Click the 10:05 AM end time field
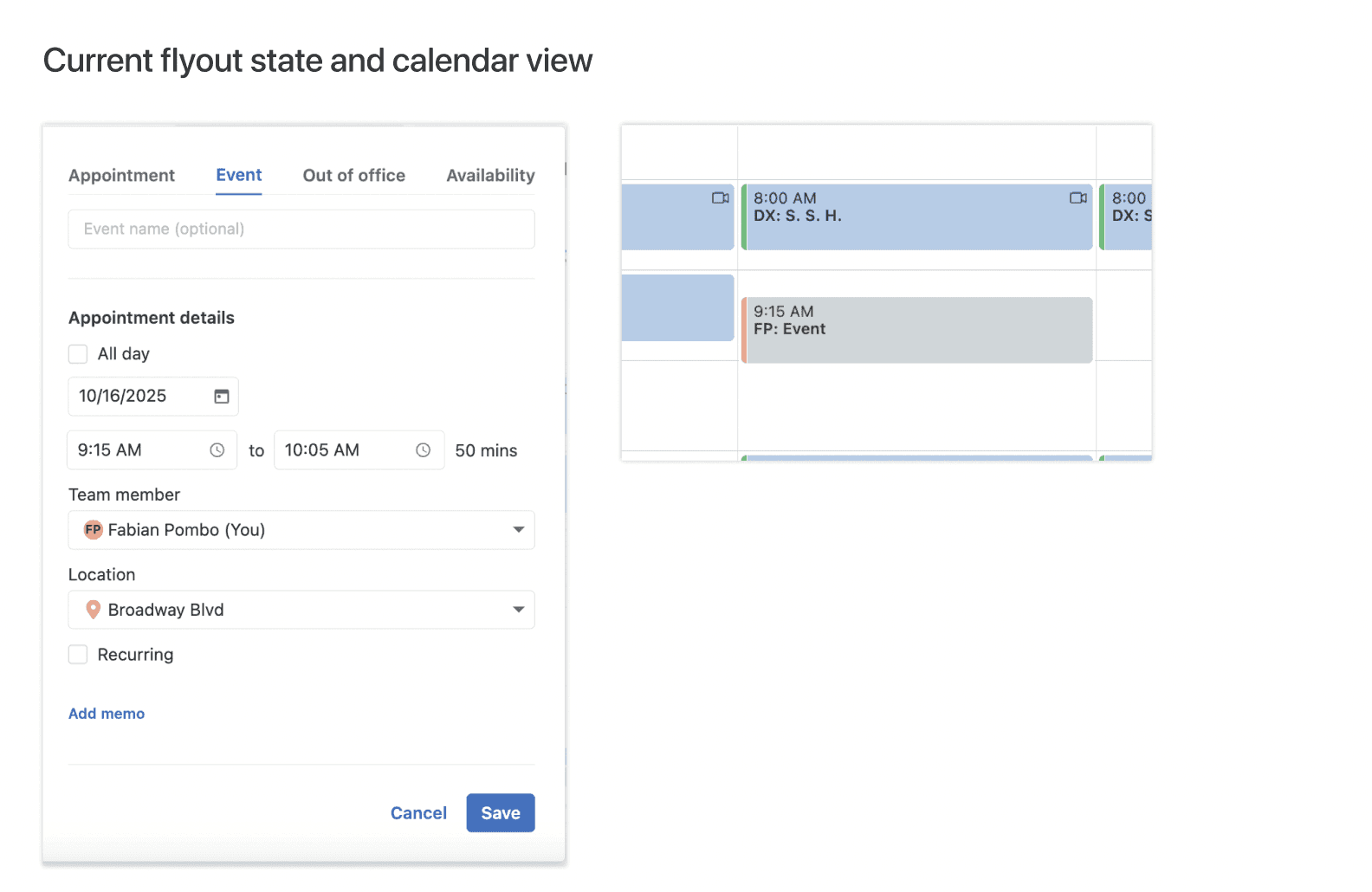This screenshot has width=1372, height=892. tap(359, 450)
